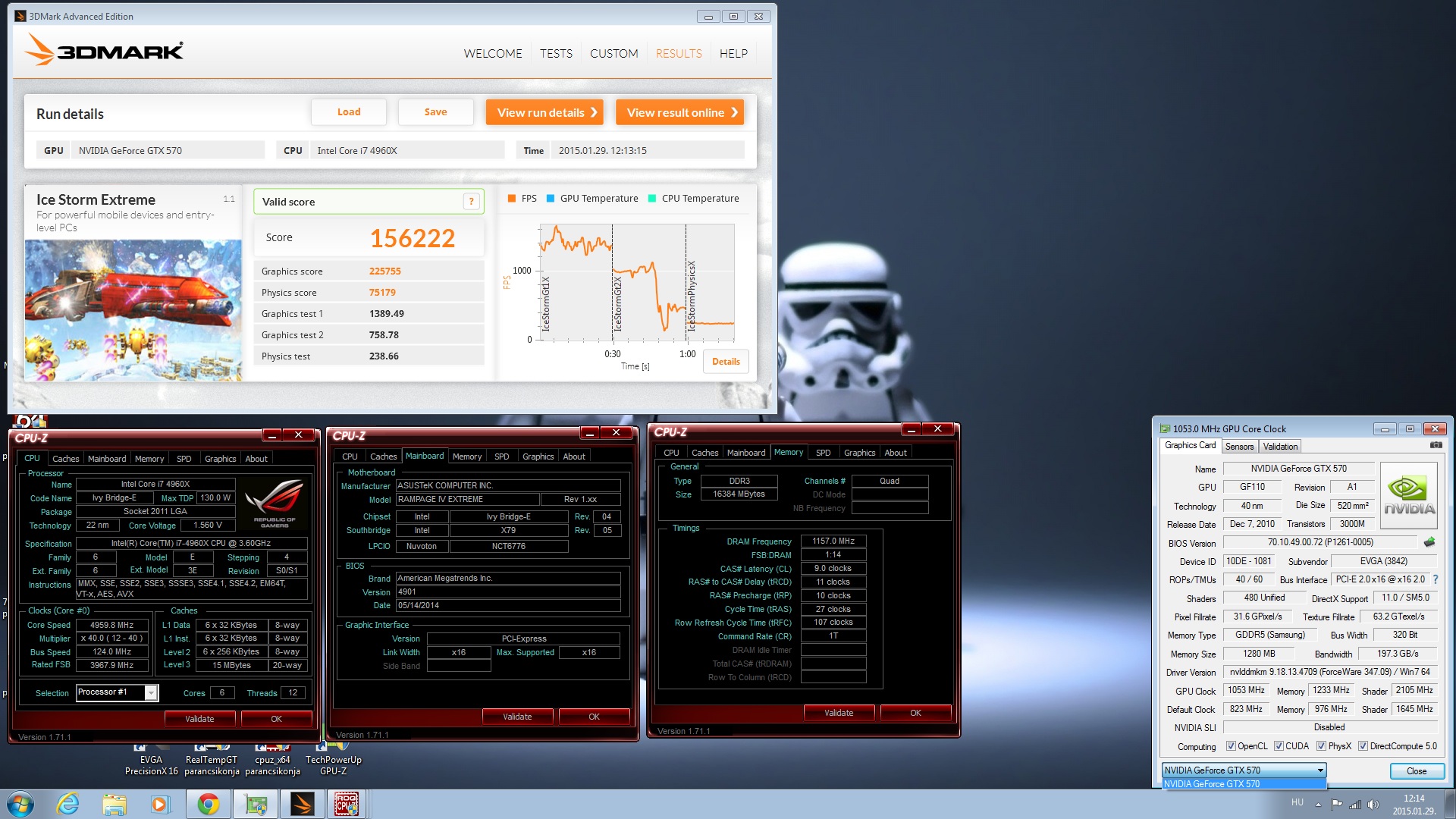Open the HELP tab in 3DMark

(x=733, y=54)
